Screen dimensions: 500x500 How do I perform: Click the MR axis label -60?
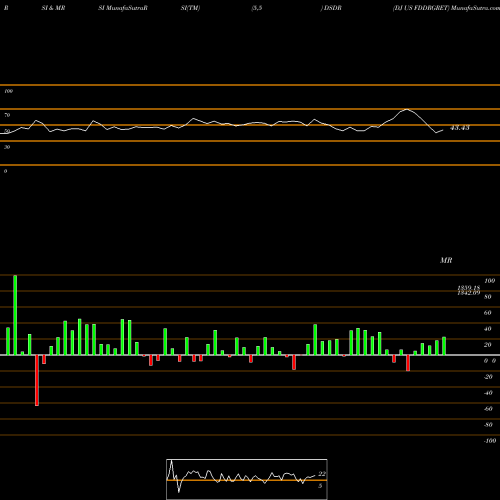pyautogui.click(x=488, y=409)
